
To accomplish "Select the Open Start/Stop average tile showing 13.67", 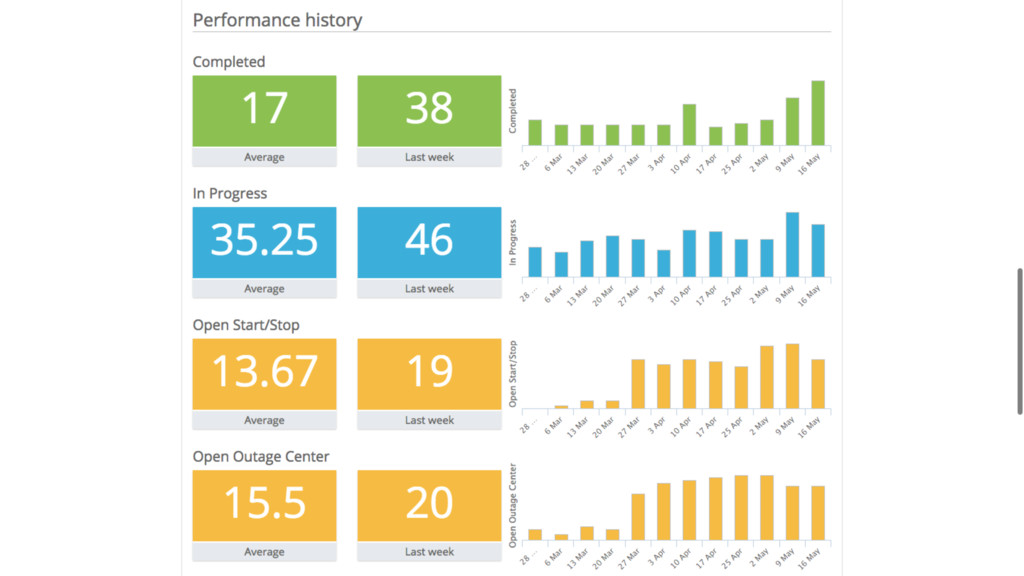I will coord(264,374).
